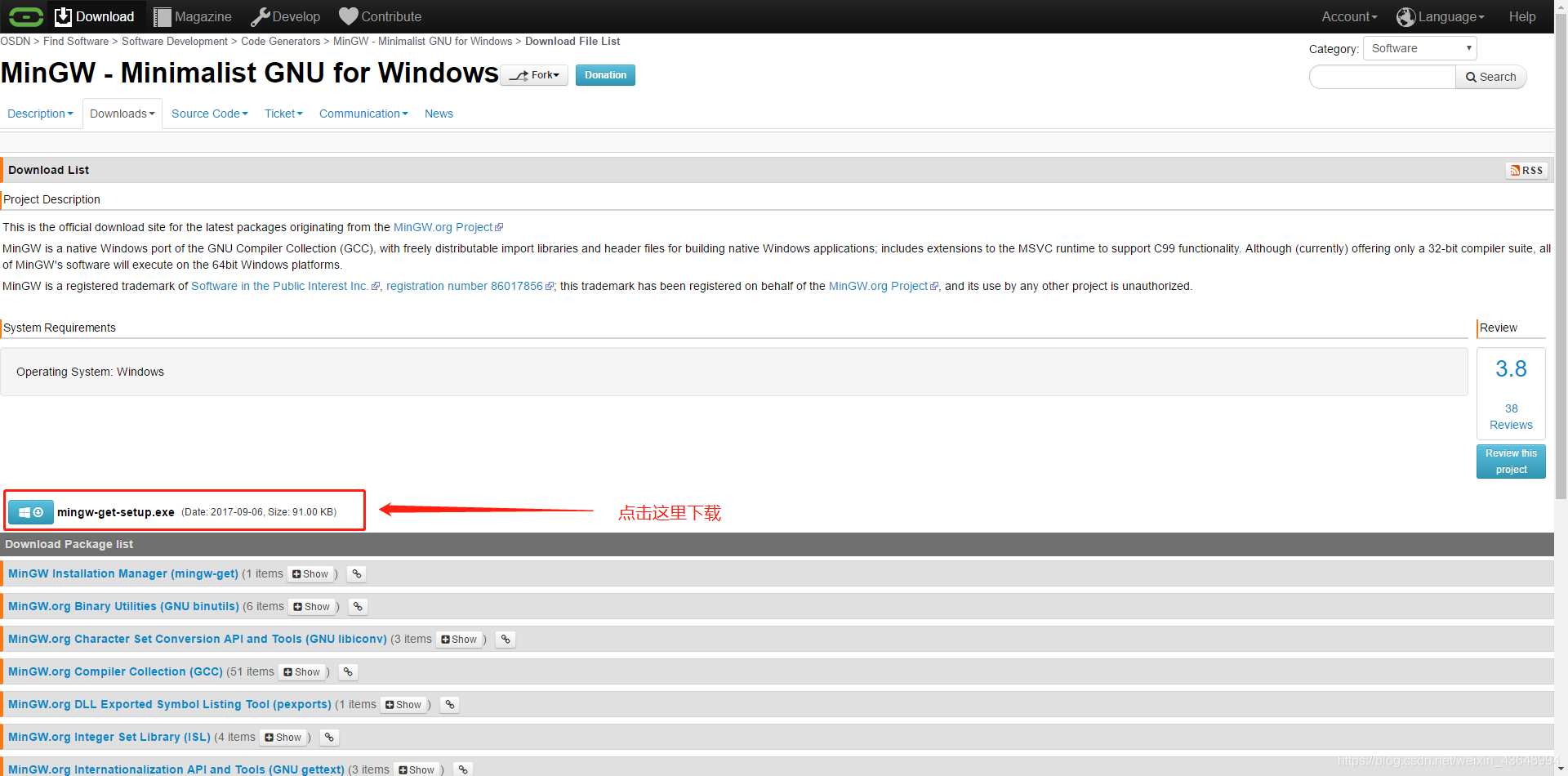The image size is (1568, 776).
Task: Show items for Compiler Collection (GCC)
Action: click(302, 672)
